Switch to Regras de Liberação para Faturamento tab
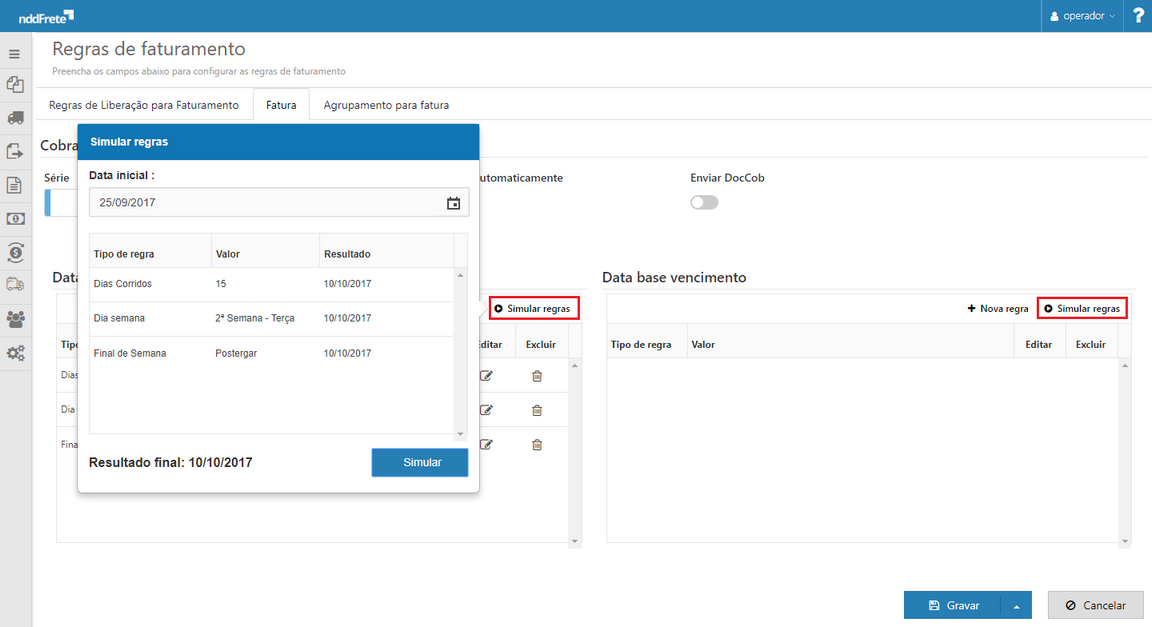1152x627 pixels. tap(144, 105)
